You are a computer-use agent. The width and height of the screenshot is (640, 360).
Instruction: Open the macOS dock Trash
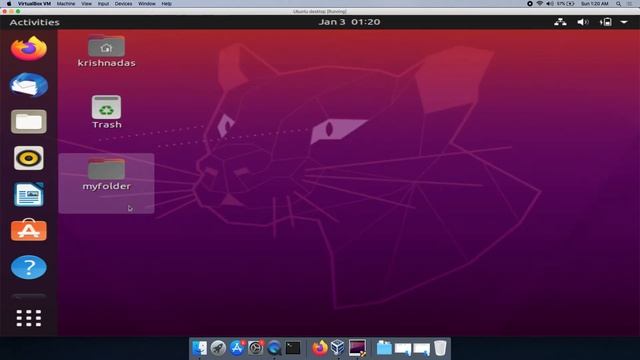click(x=440, y=348)
